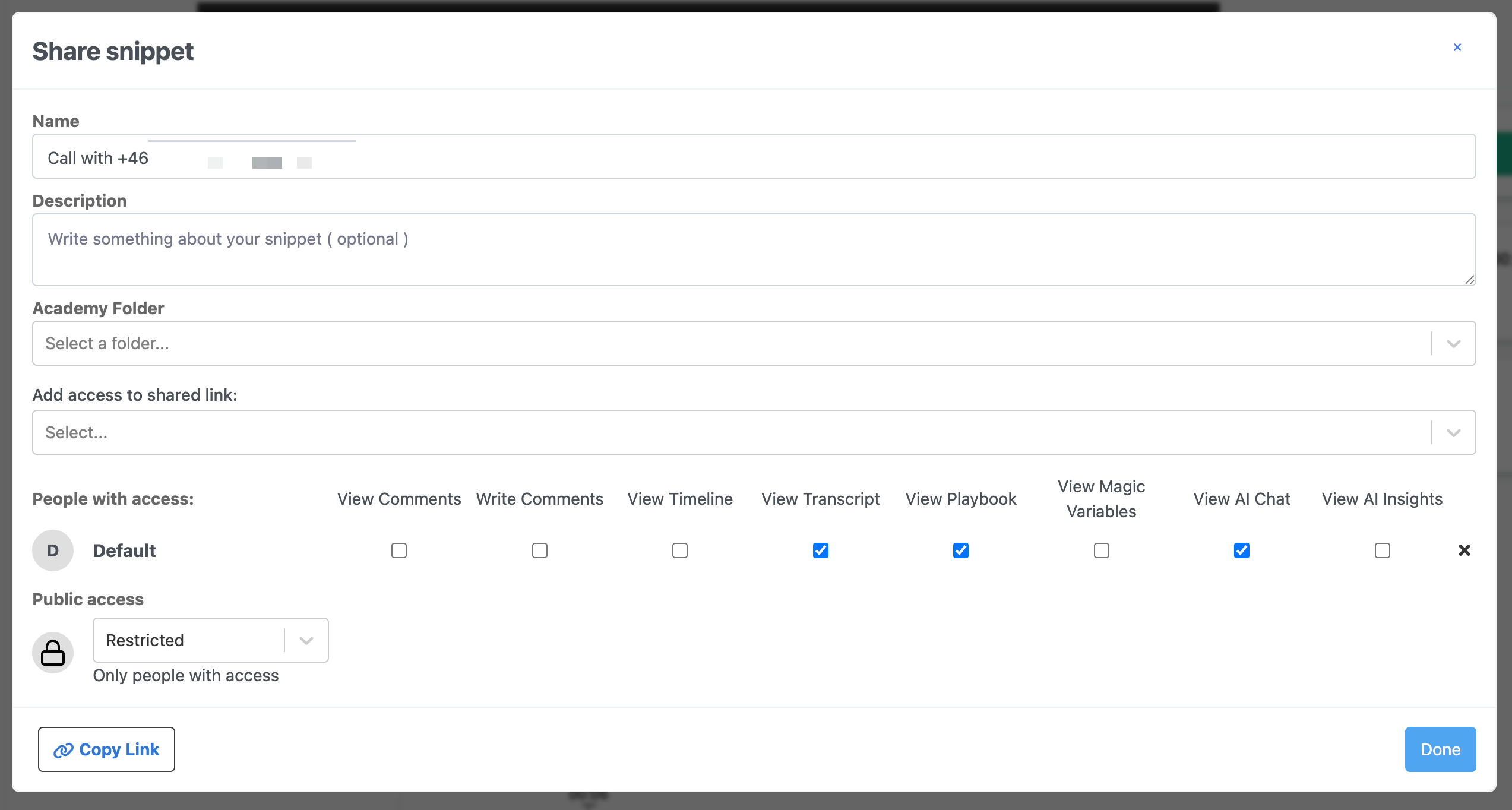1512x810 pixels.
Task: Uncheck the View Transcript checkbox
Action: (821, 550)
